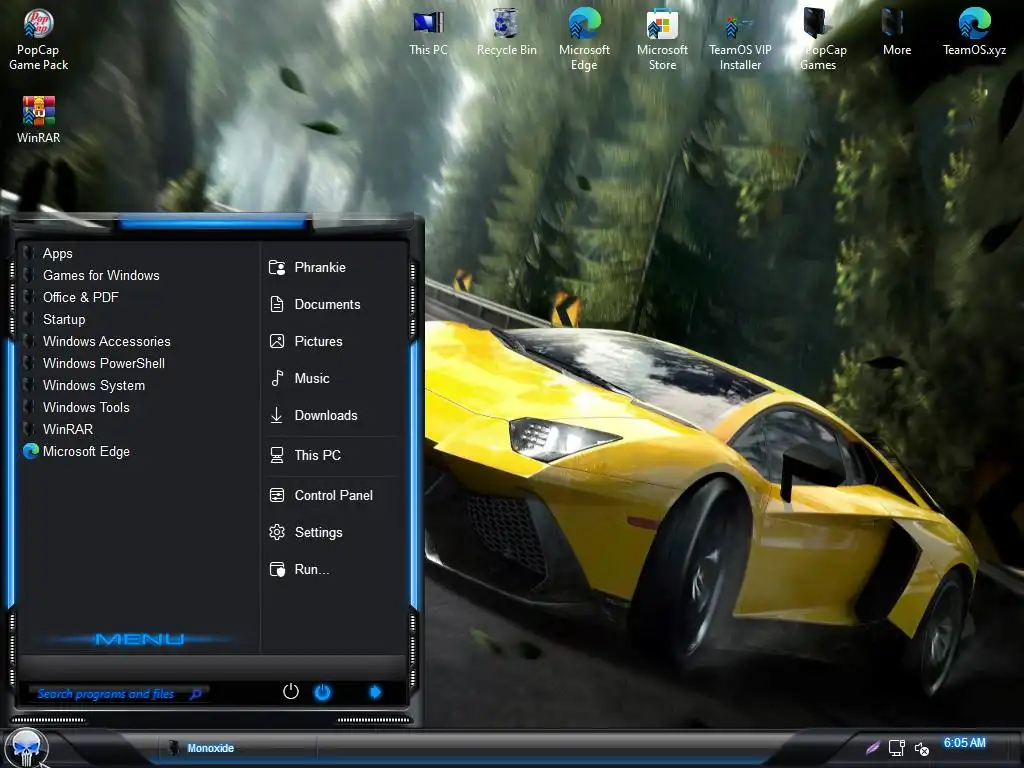Expand the Windows Tools folder
Screen dimensions: 1024x768
(76, 408)
